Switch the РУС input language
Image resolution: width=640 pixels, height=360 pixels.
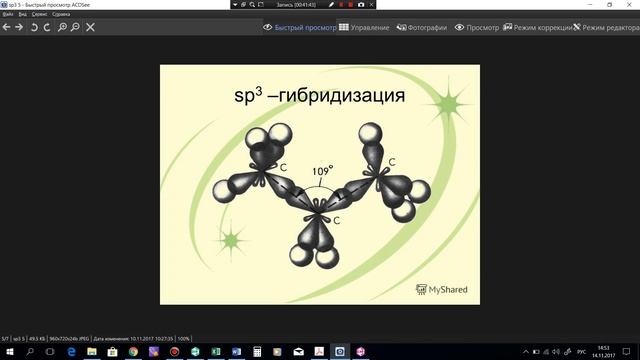point(582,351)
